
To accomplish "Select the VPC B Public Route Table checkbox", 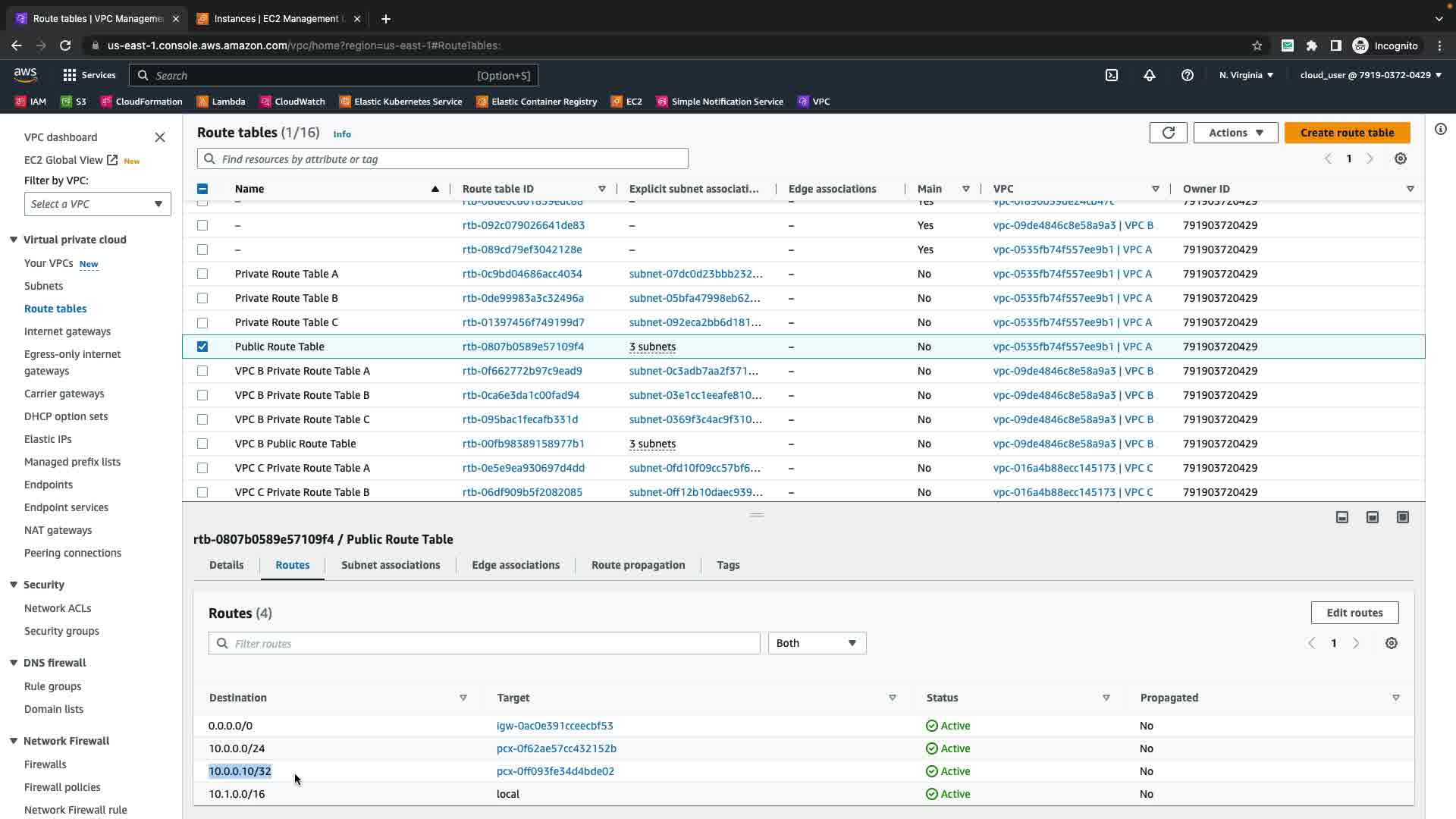I will click(202, 444).
